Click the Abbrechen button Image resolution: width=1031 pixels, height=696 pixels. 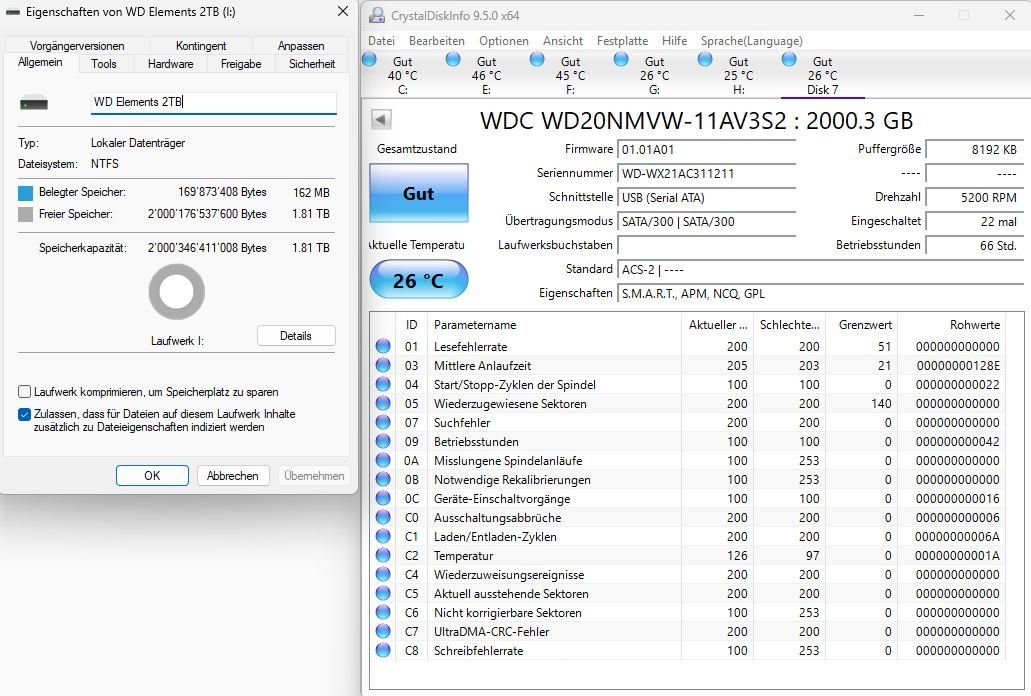pos(233,475)
